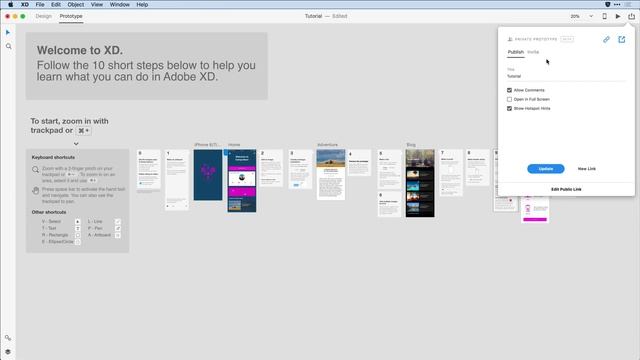Viewport: 640px width, 360px height.
Task: Toggle the Show Hotspot Hints checkbox
Action: 509,109
